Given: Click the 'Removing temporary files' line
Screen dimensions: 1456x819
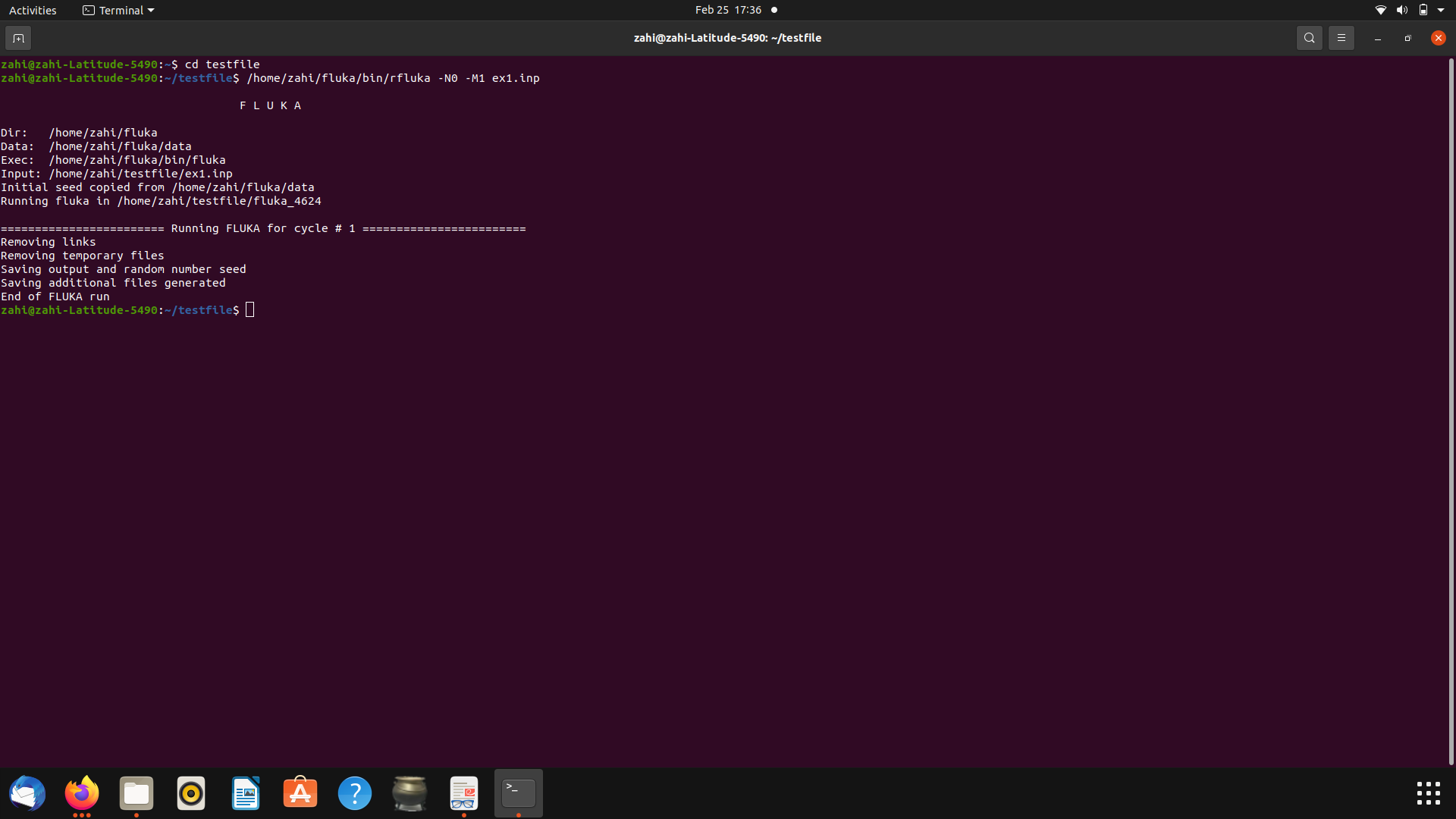Looking at the screenshot, I should point(83,256).
